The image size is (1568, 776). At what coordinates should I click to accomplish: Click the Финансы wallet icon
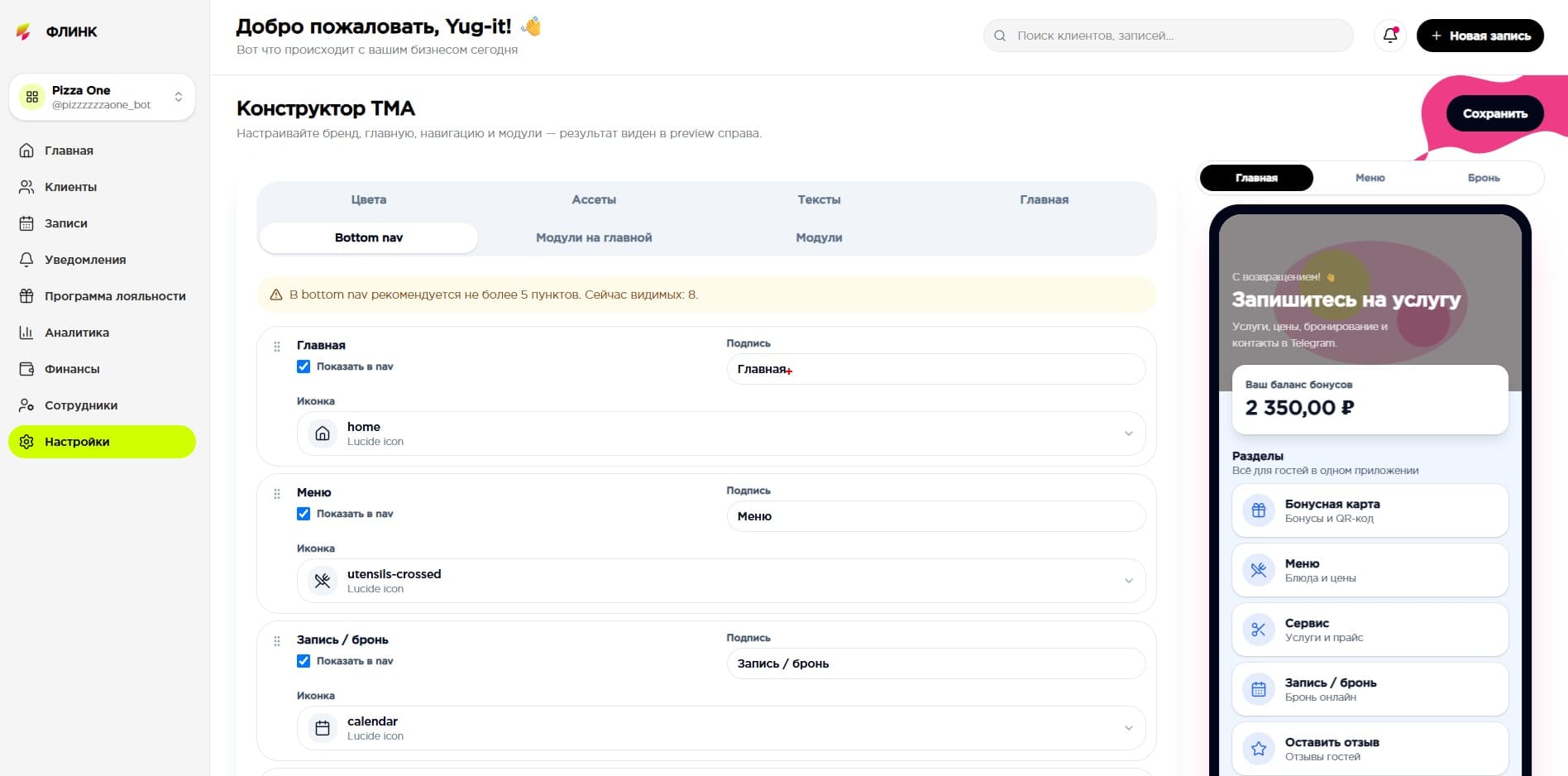click(x=26, y=369)
